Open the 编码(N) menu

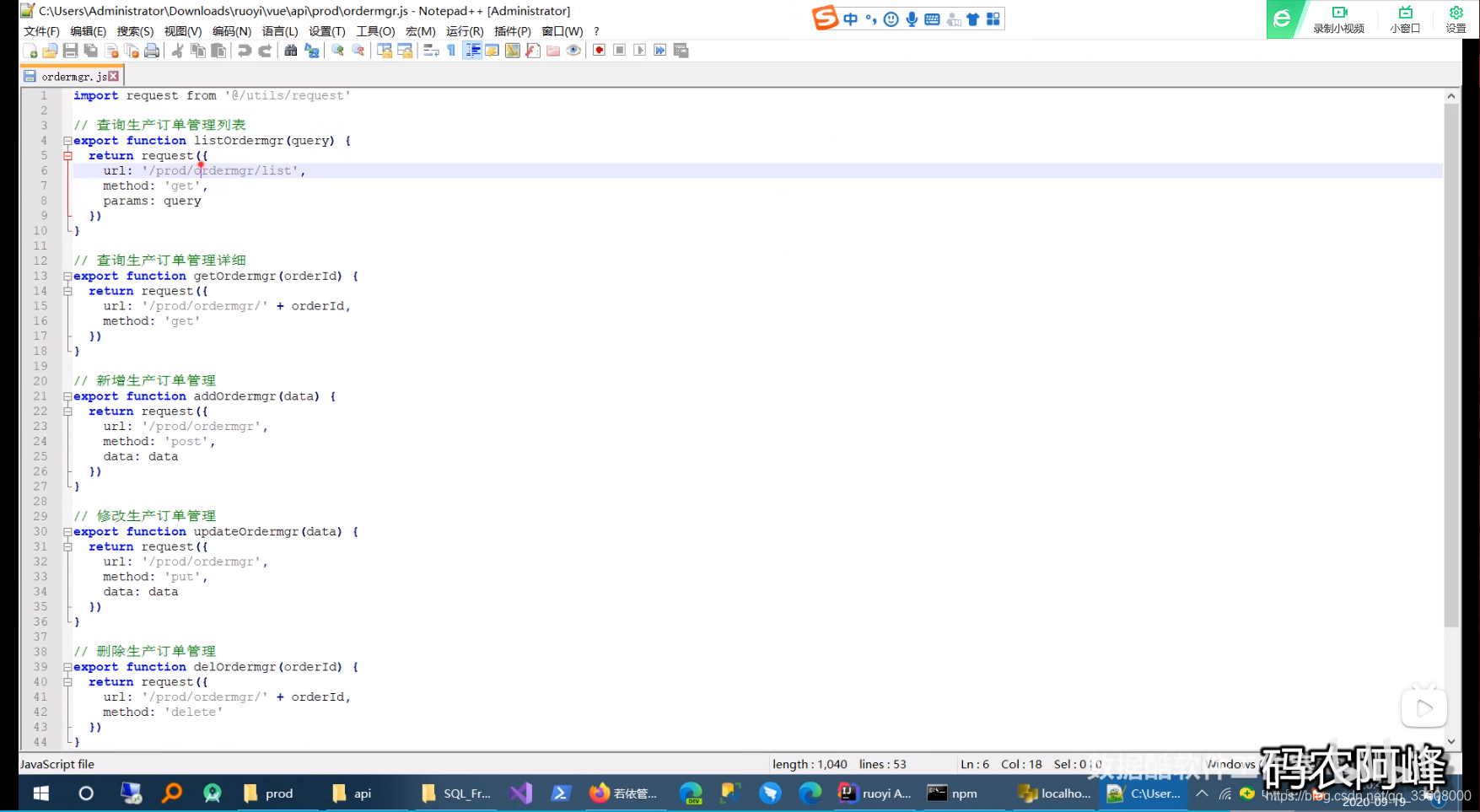(x=232, y=31)
